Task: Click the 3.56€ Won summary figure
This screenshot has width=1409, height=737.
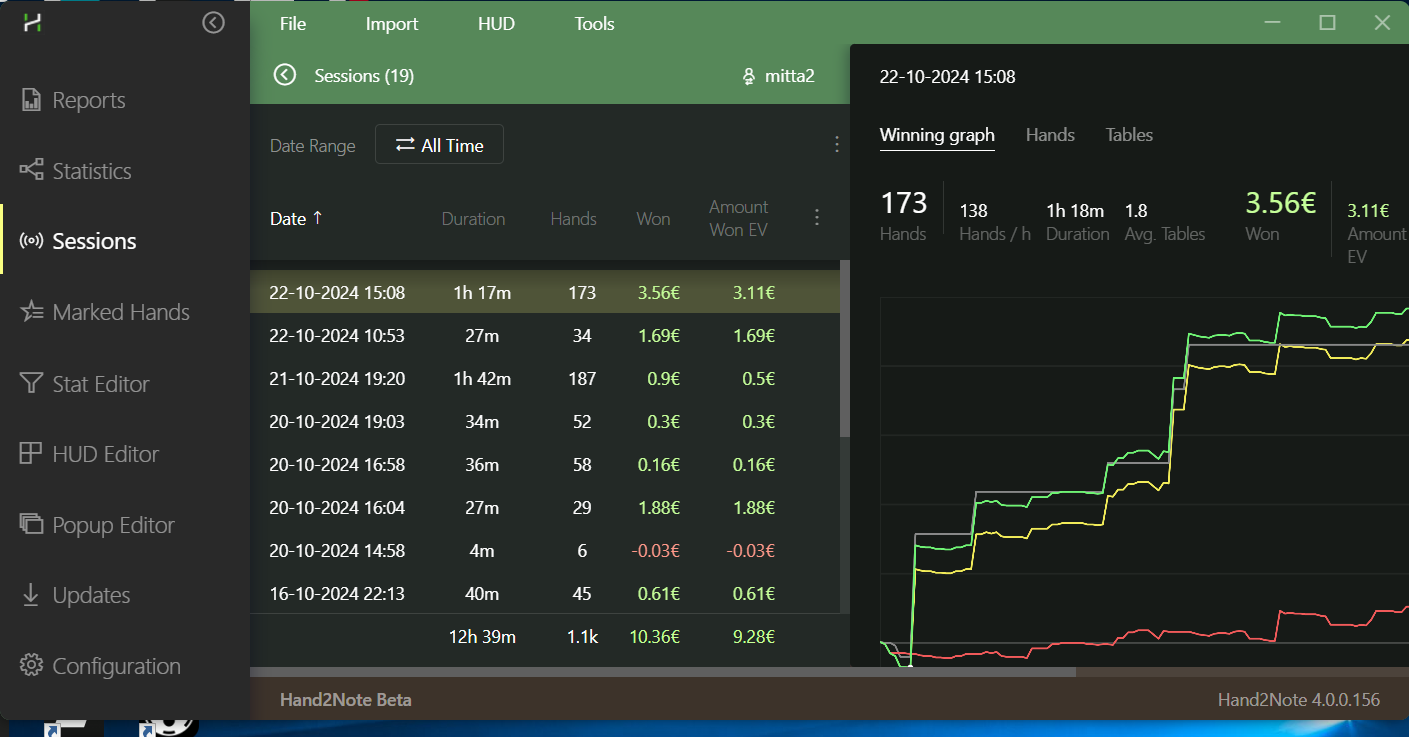Action: pos(1280,204)
